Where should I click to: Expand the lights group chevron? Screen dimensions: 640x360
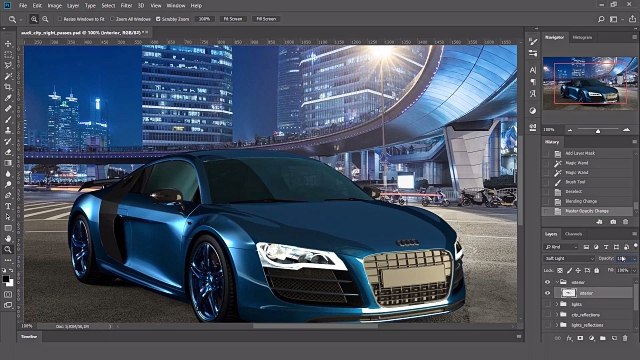coord(557,304)
